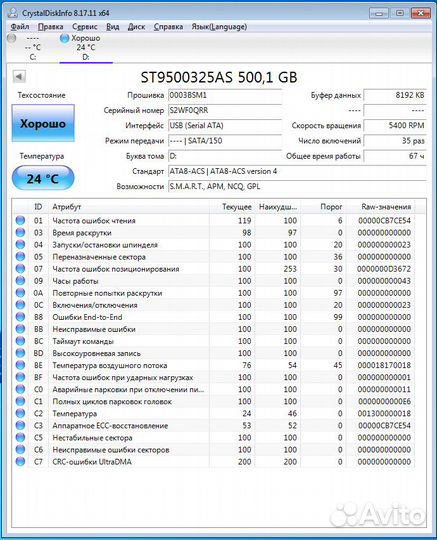Click status icon for Аварийные парковки row C0
437x540 pixels.
click(x=20, y=389)
